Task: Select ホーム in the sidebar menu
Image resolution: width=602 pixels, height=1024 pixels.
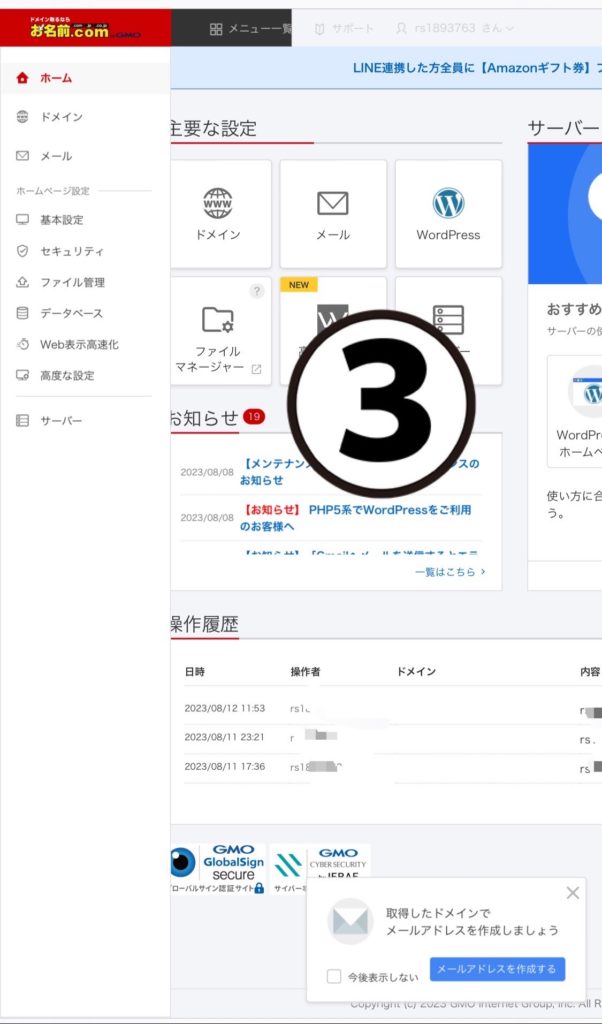Action: [56, 78]
